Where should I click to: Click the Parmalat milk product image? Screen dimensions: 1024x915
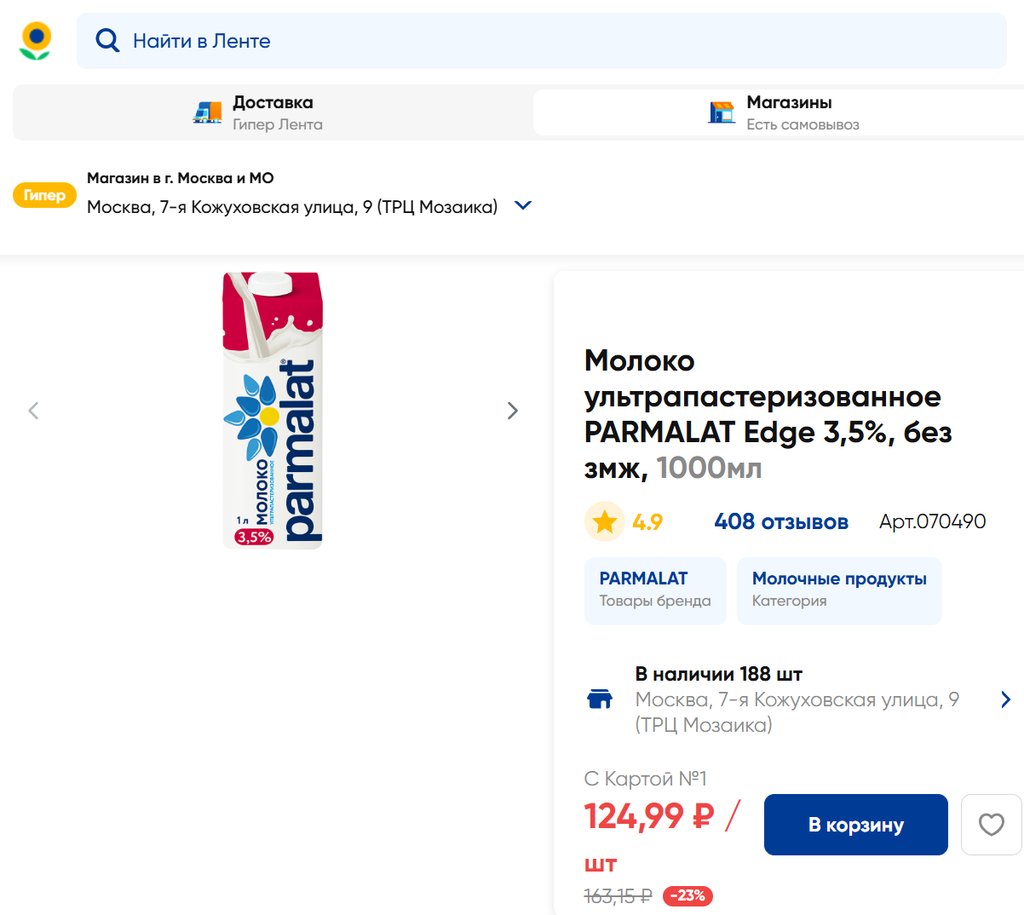point(272,410)
